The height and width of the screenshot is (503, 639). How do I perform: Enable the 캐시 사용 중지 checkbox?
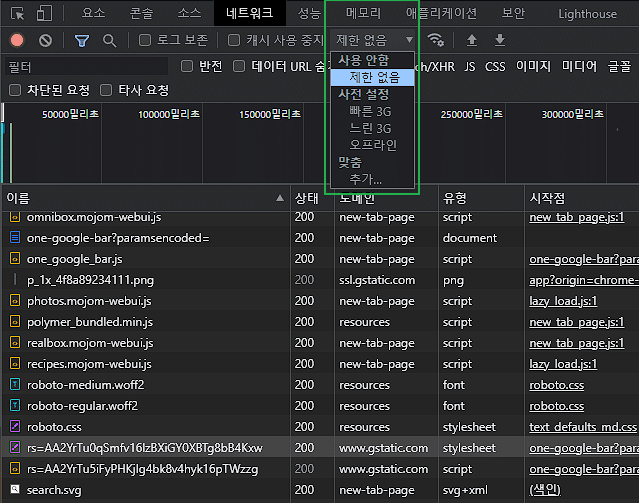click(234, 40)
